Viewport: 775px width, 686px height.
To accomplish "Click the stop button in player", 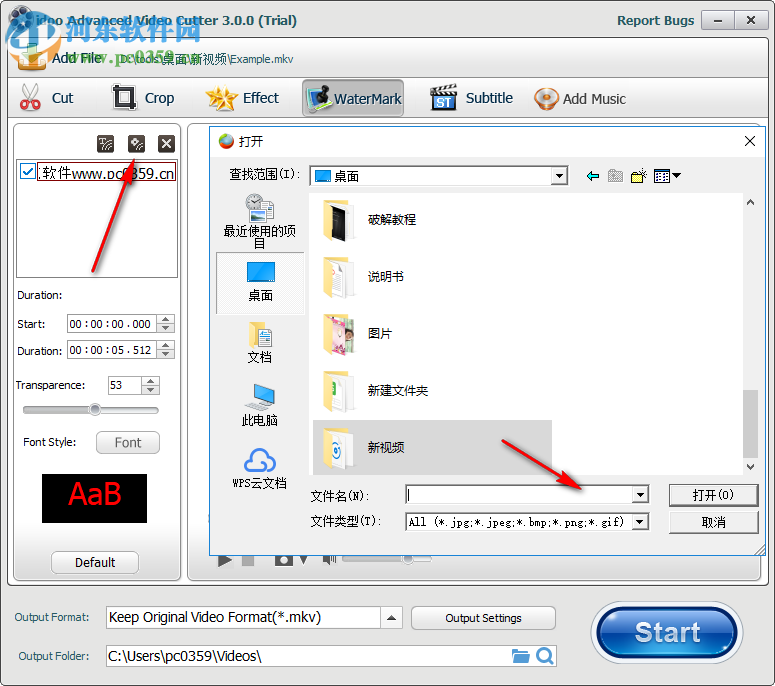I will point(248,560).
